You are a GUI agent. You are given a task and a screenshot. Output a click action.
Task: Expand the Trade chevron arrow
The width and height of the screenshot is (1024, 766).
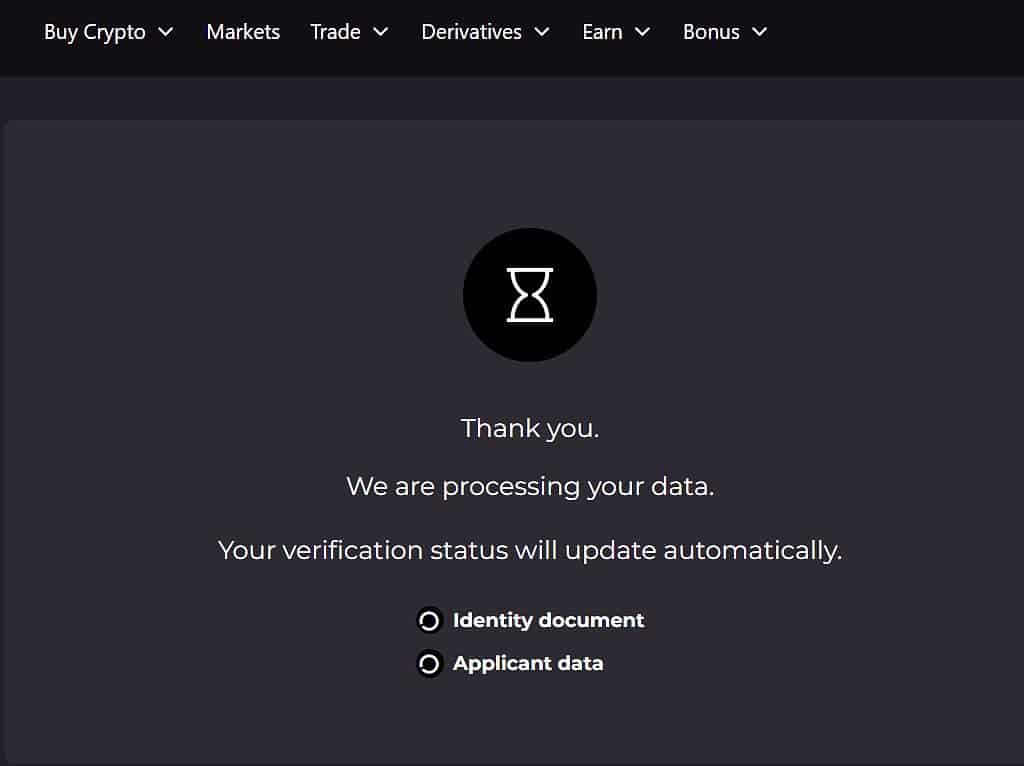[x=381, y=32]
